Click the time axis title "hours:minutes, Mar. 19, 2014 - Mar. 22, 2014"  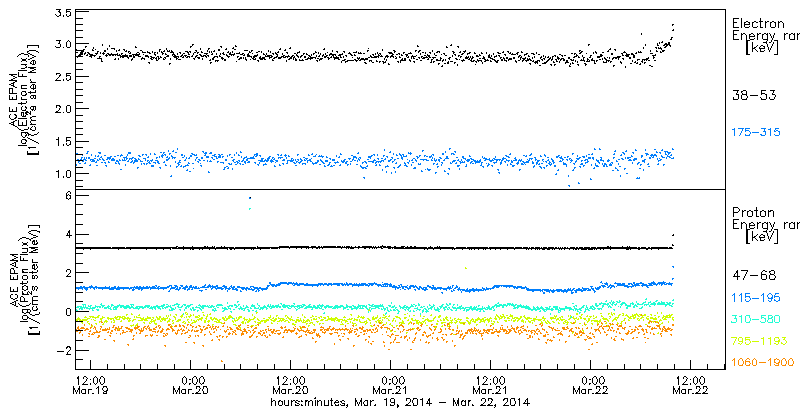click(400, 402)
